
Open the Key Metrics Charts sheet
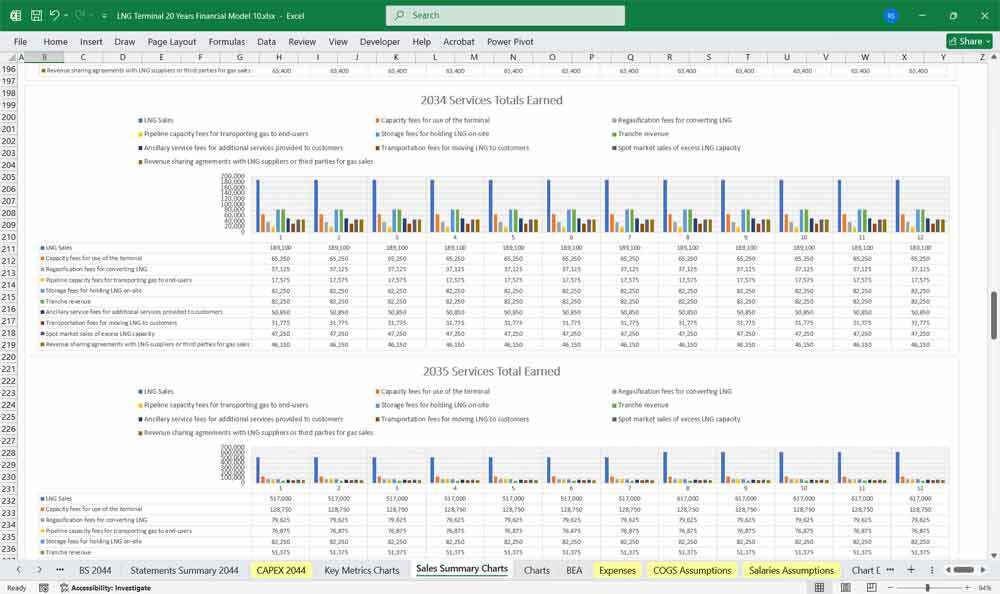click(362, 570)
